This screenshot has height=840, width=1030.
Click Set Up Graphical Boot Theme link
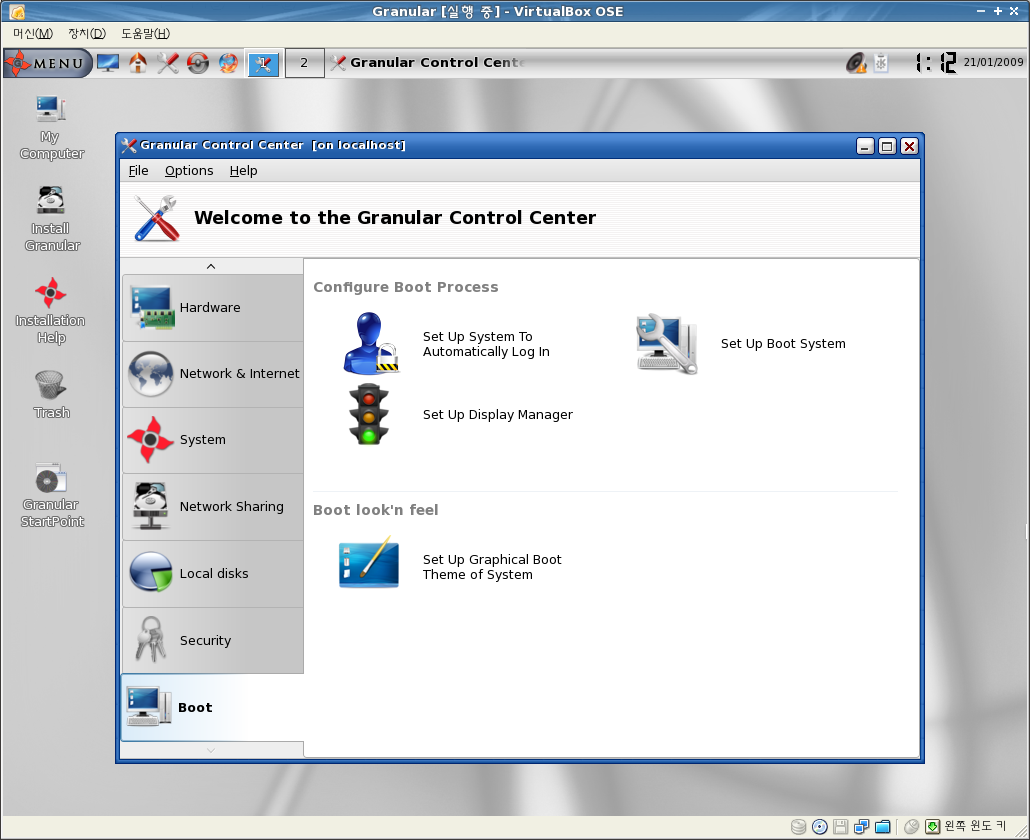tap(491, 567)
